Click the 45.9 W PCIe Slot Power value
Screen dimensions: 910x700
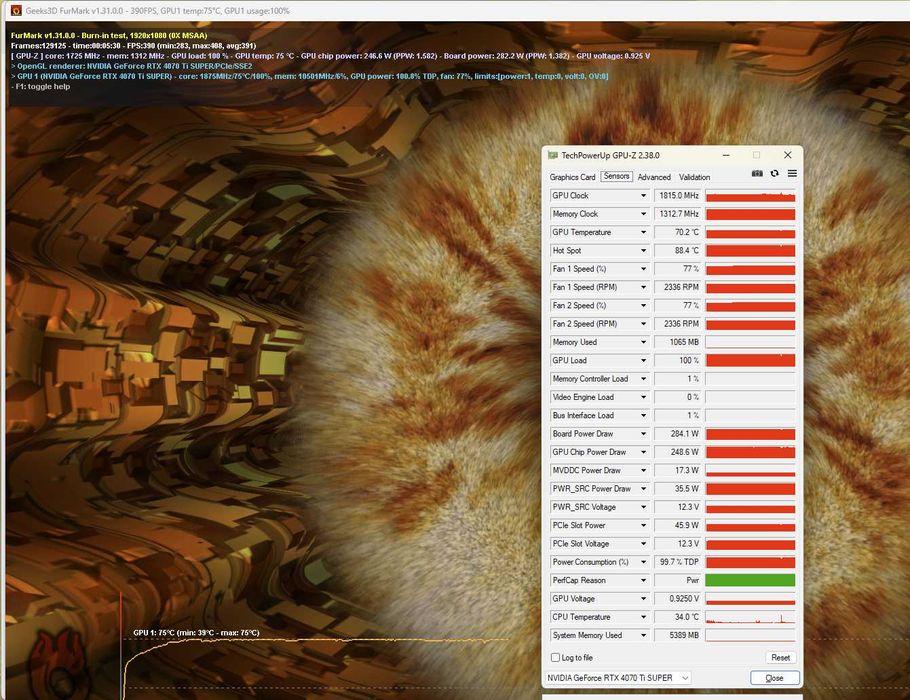coord(677,525)
